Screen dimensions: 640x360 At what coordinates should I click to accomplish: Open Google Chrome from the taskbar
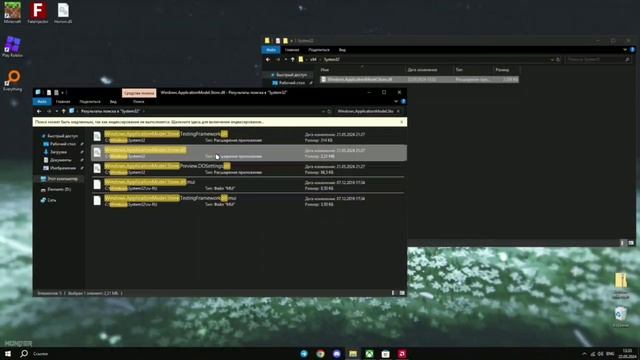pos(320,354)
